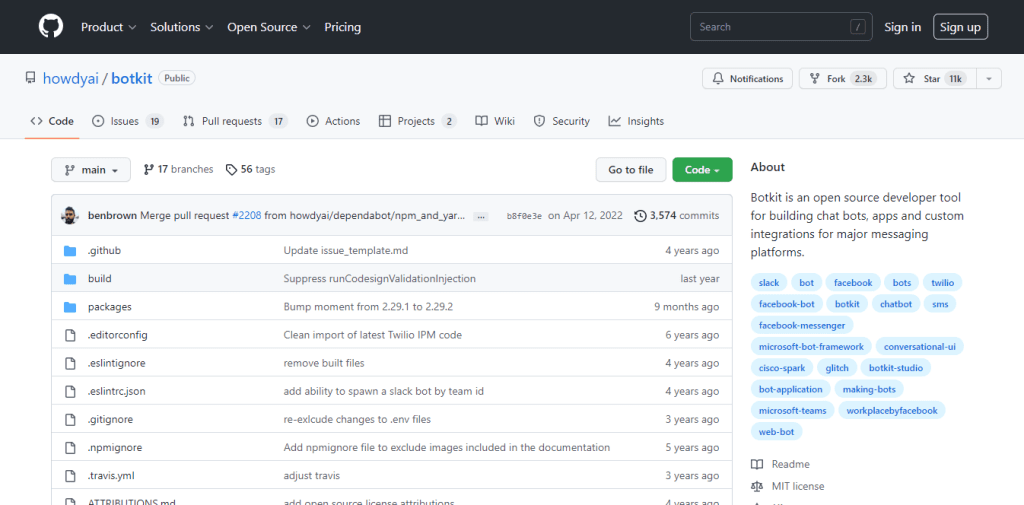This screenshot has width=1024, height=505.
Task: Click 're-exlcude changes to .env files' message
Action: [357, 419]
